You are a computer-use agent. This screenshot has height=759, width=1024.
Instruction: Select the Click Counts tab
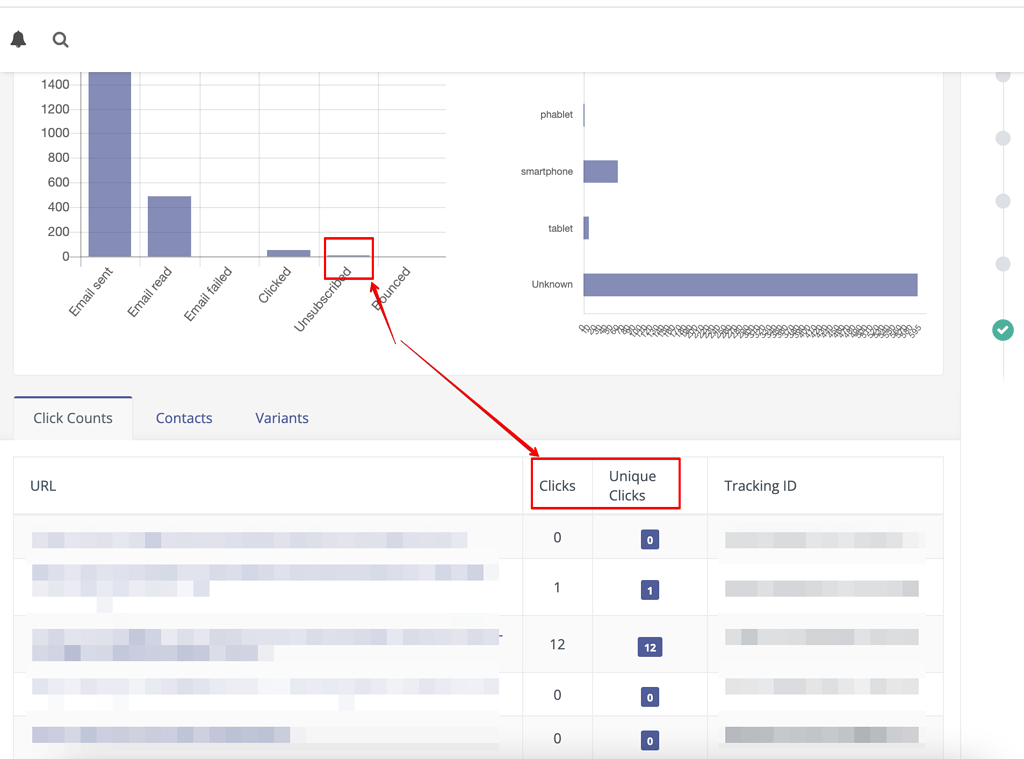tap(72, 418)
